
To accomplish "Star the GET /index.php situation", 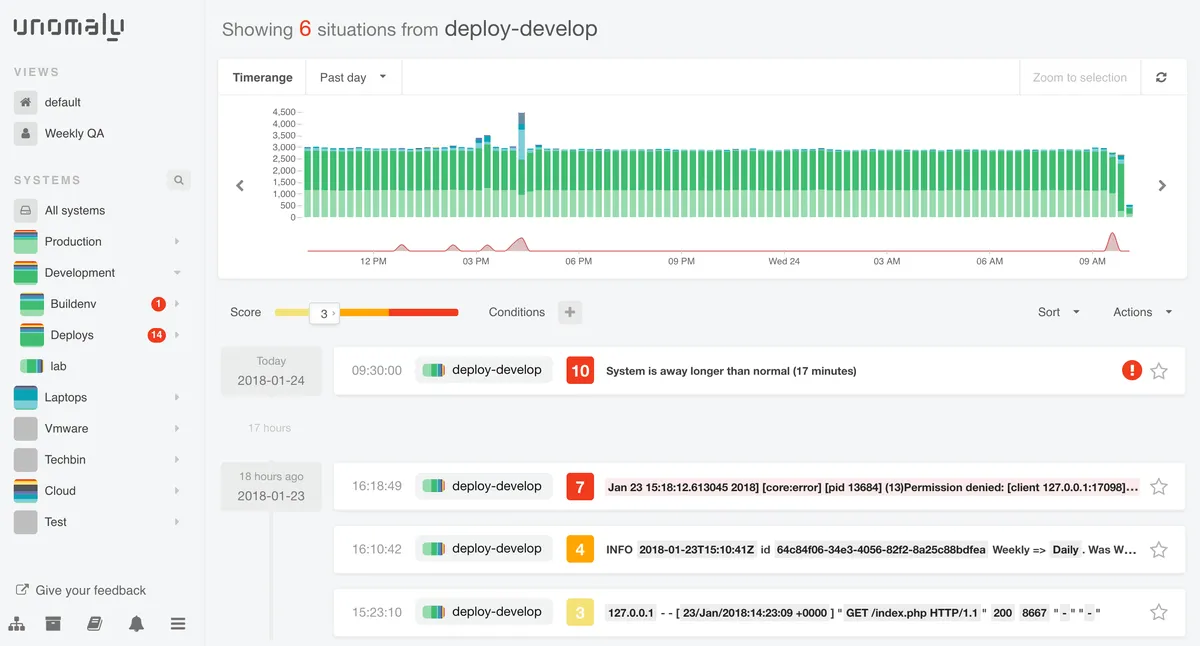I will pyautogui.click(x=1159, y=612).
